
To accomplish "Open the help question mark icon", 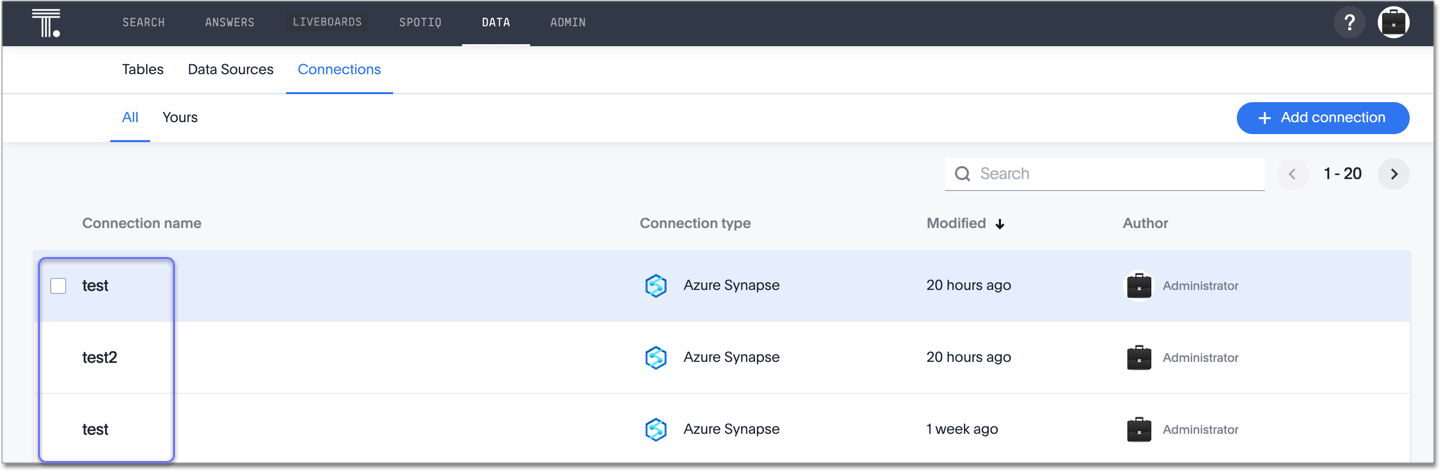I will (1349, 23).
